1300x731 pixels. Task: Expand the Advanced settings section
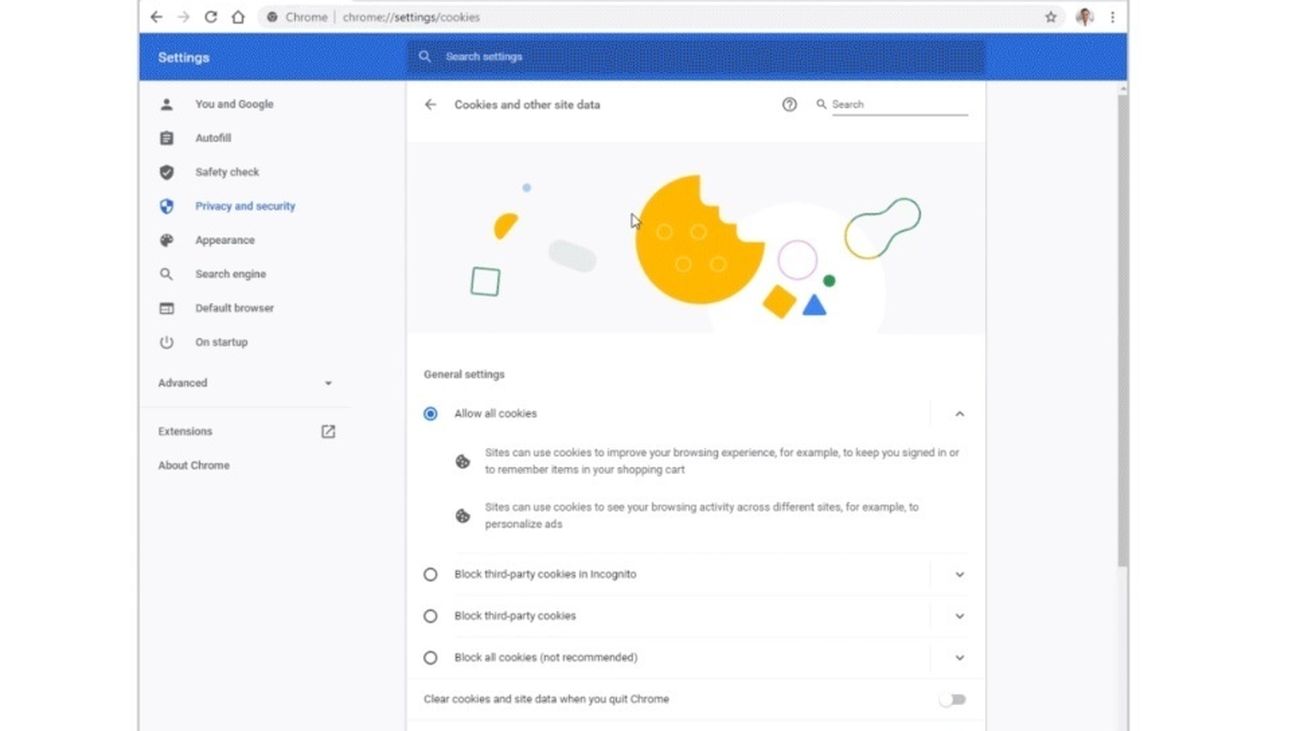click(328, 383)
